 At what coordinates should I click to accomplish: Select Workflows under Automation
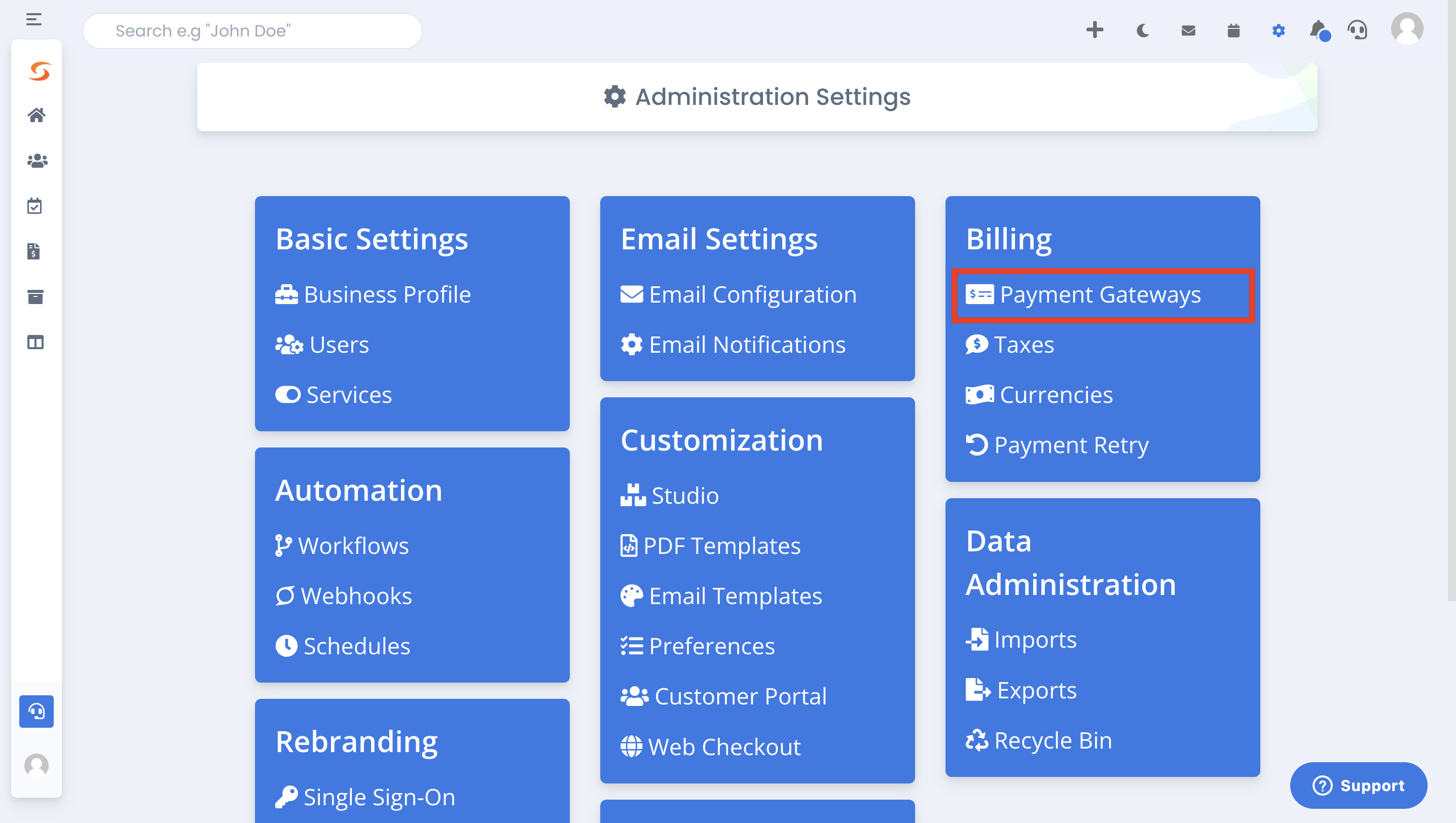point(353,546)
